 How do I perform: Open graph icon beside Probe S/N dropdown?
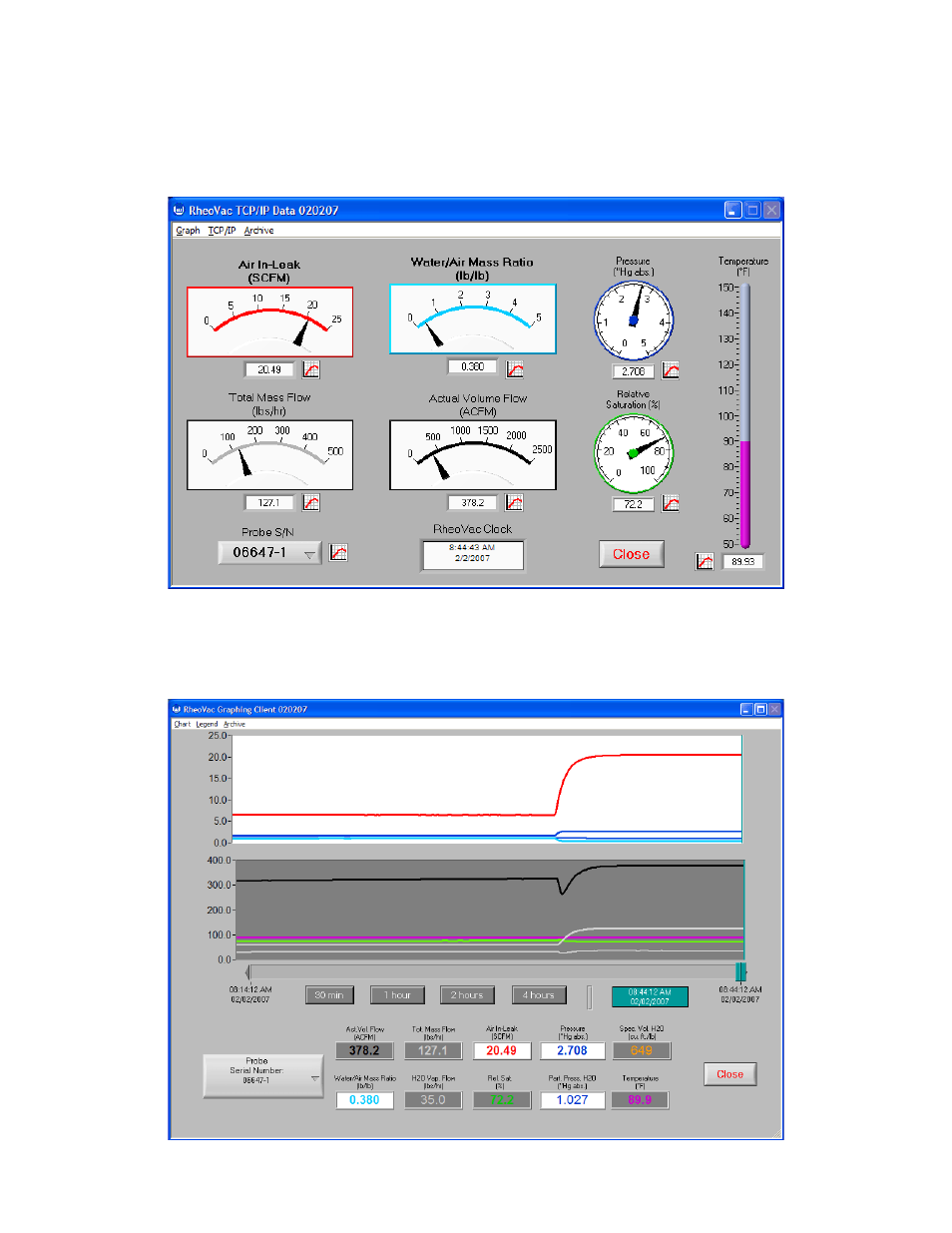click(x=339, y=552)
